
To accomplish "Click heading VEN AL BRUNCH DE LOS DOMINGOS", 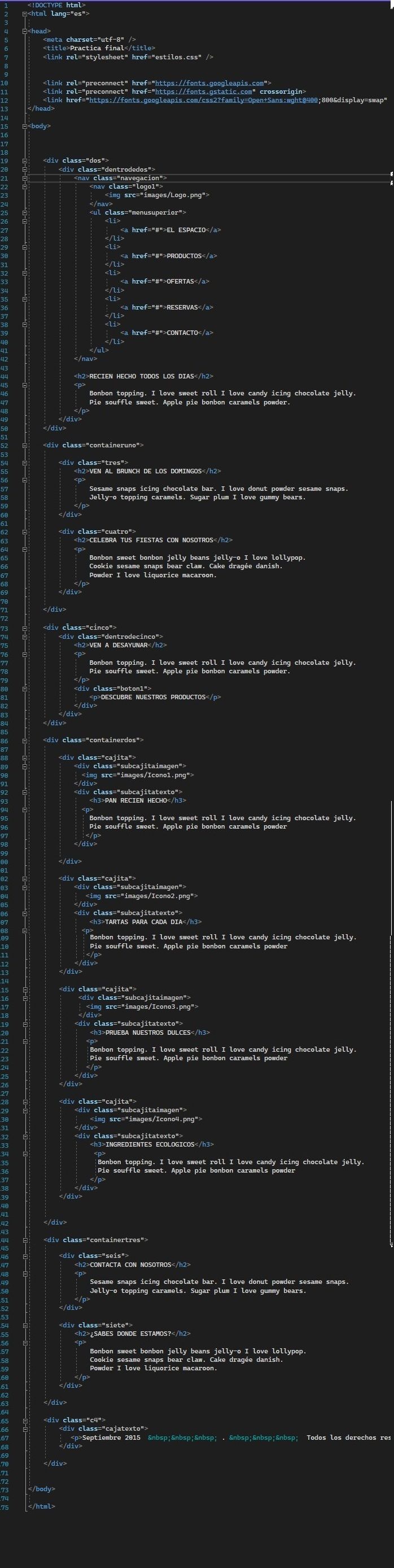I will 145,471.
